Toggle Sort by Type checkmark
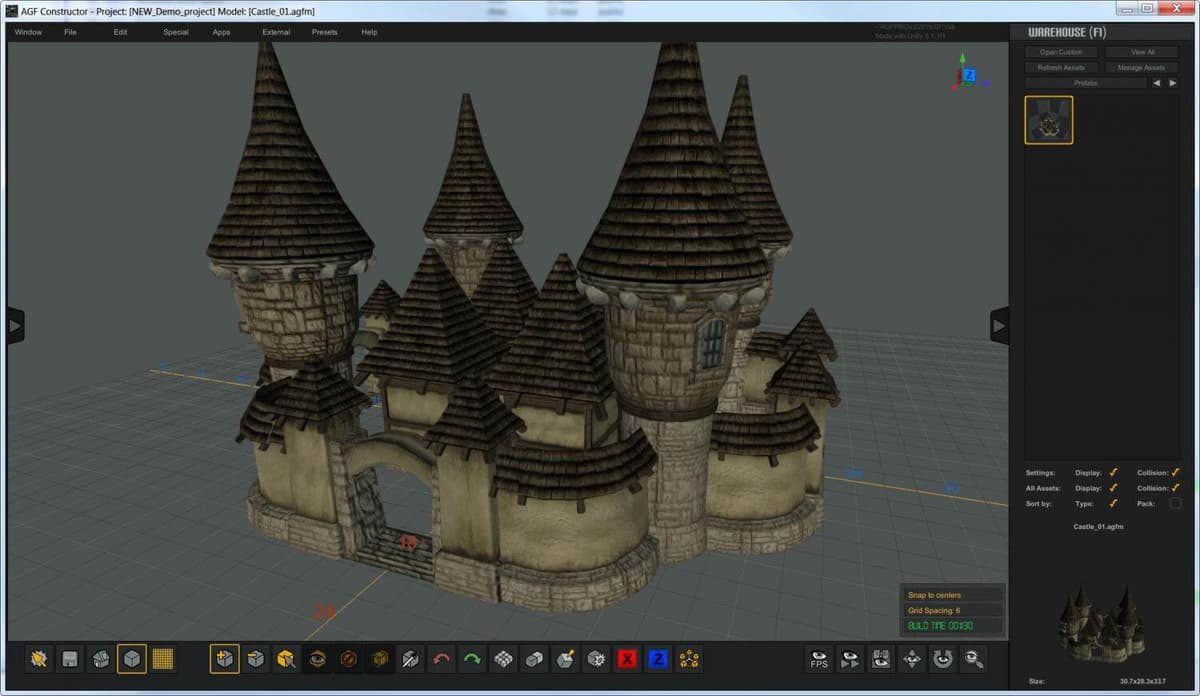 click(x=1113, y=503)
